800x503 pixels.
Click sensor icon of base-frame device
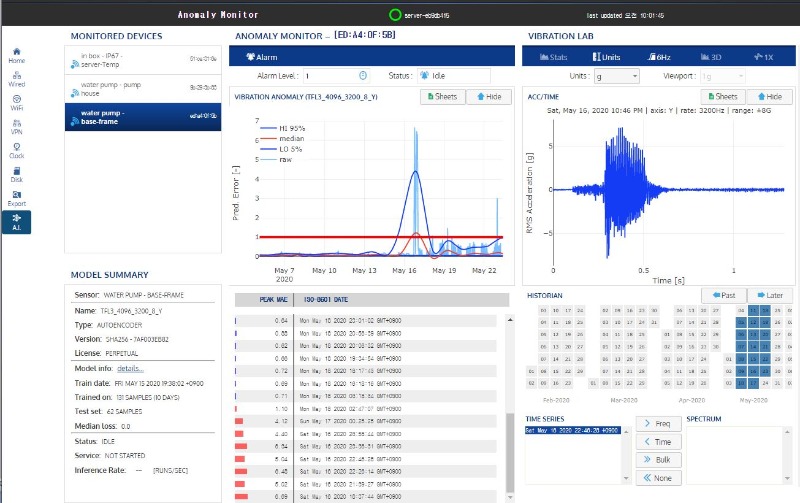[x=74, y=121]
